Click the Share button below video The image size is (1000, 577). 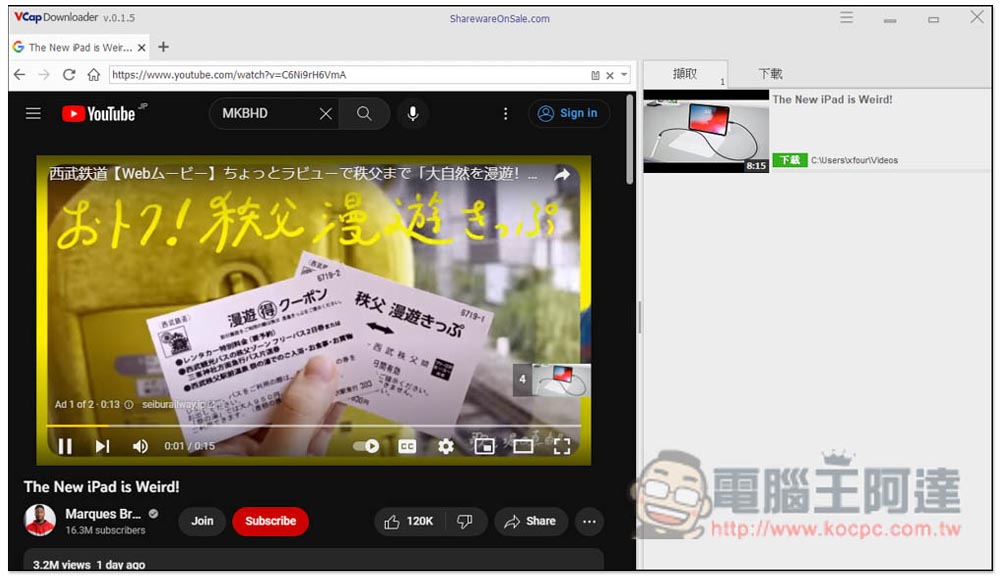531,521
